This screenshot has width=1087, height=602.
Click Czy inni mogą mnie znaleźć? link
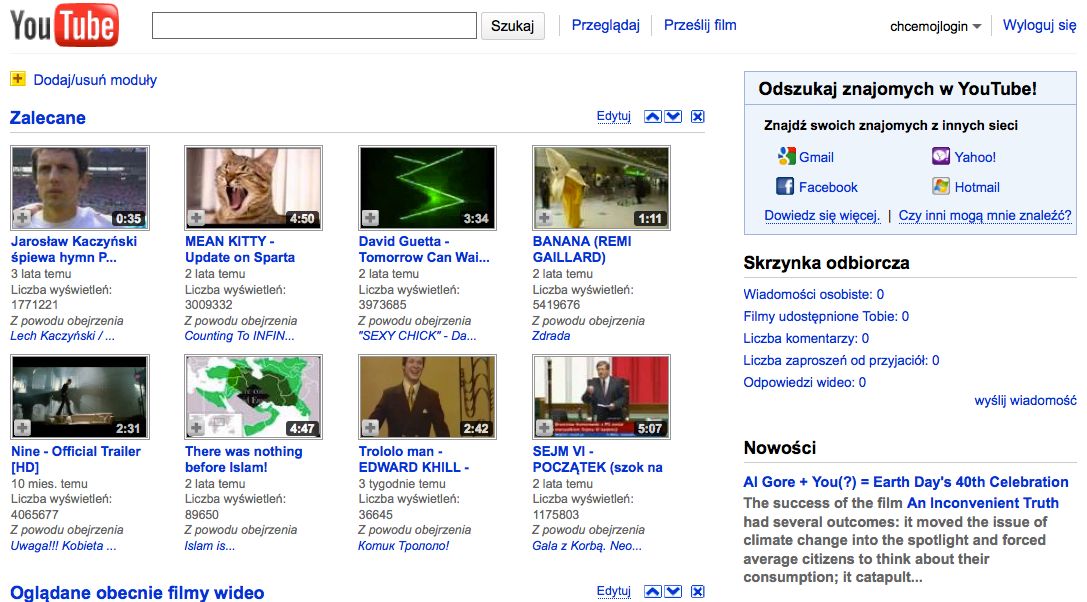985,215
